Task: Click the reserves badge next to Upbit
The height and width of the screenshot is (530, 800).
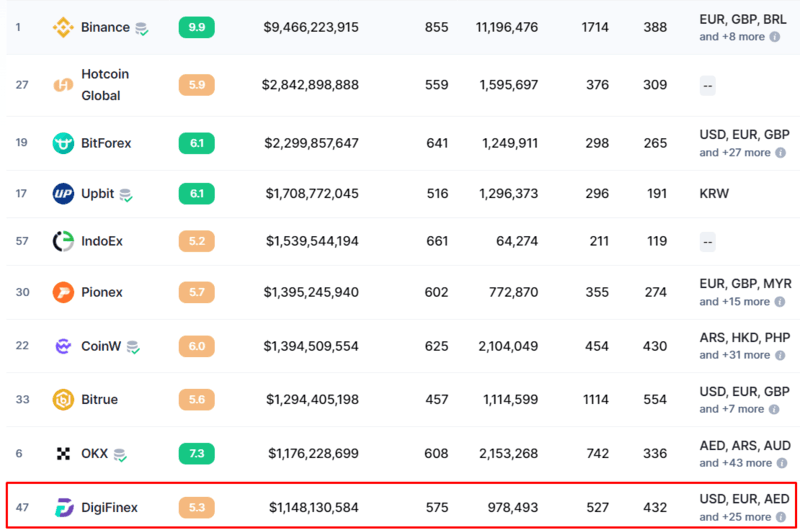Action: point(126,195)
